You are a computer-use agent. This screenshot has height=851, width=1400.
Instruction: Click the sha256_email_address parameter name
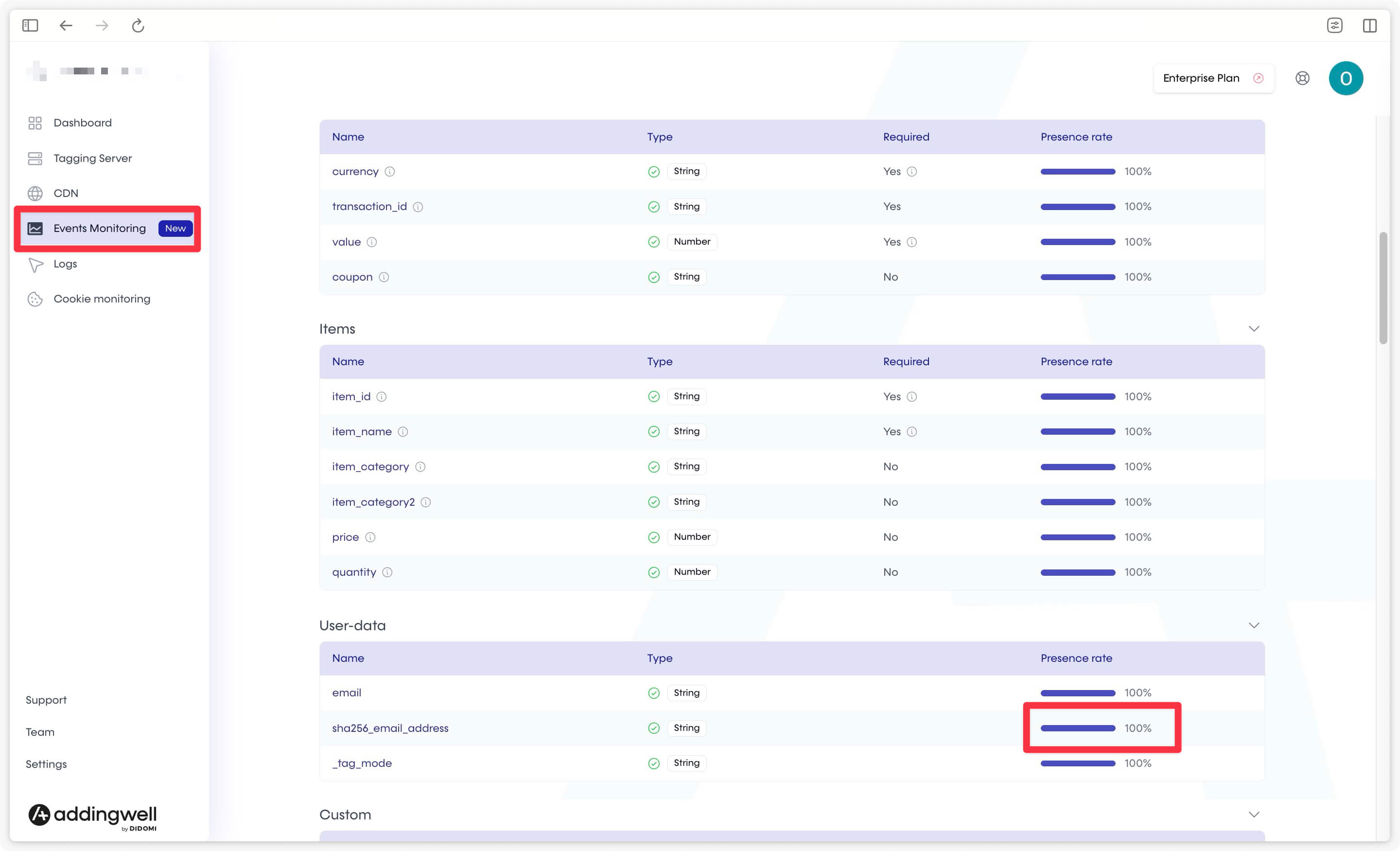(x=390, y=728)
